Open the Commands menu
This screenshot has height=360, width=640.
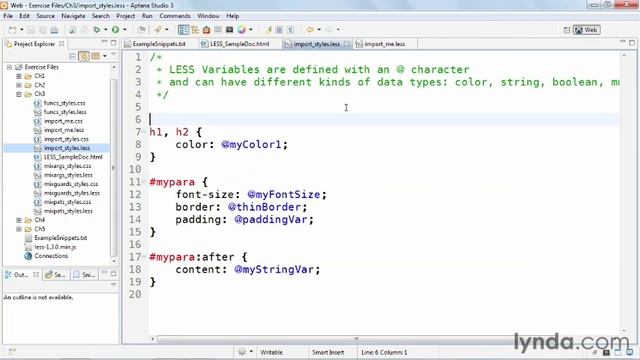[175, 16]
